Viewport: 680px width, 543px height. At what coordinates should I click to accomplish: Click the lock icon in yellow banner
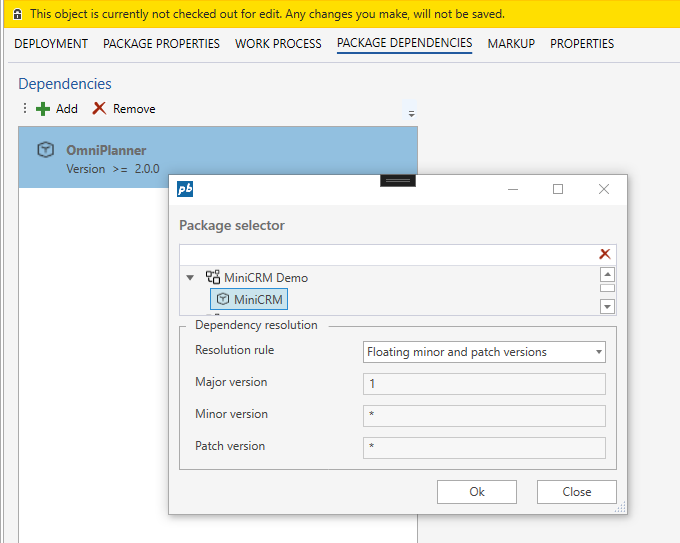click(17, 15)
